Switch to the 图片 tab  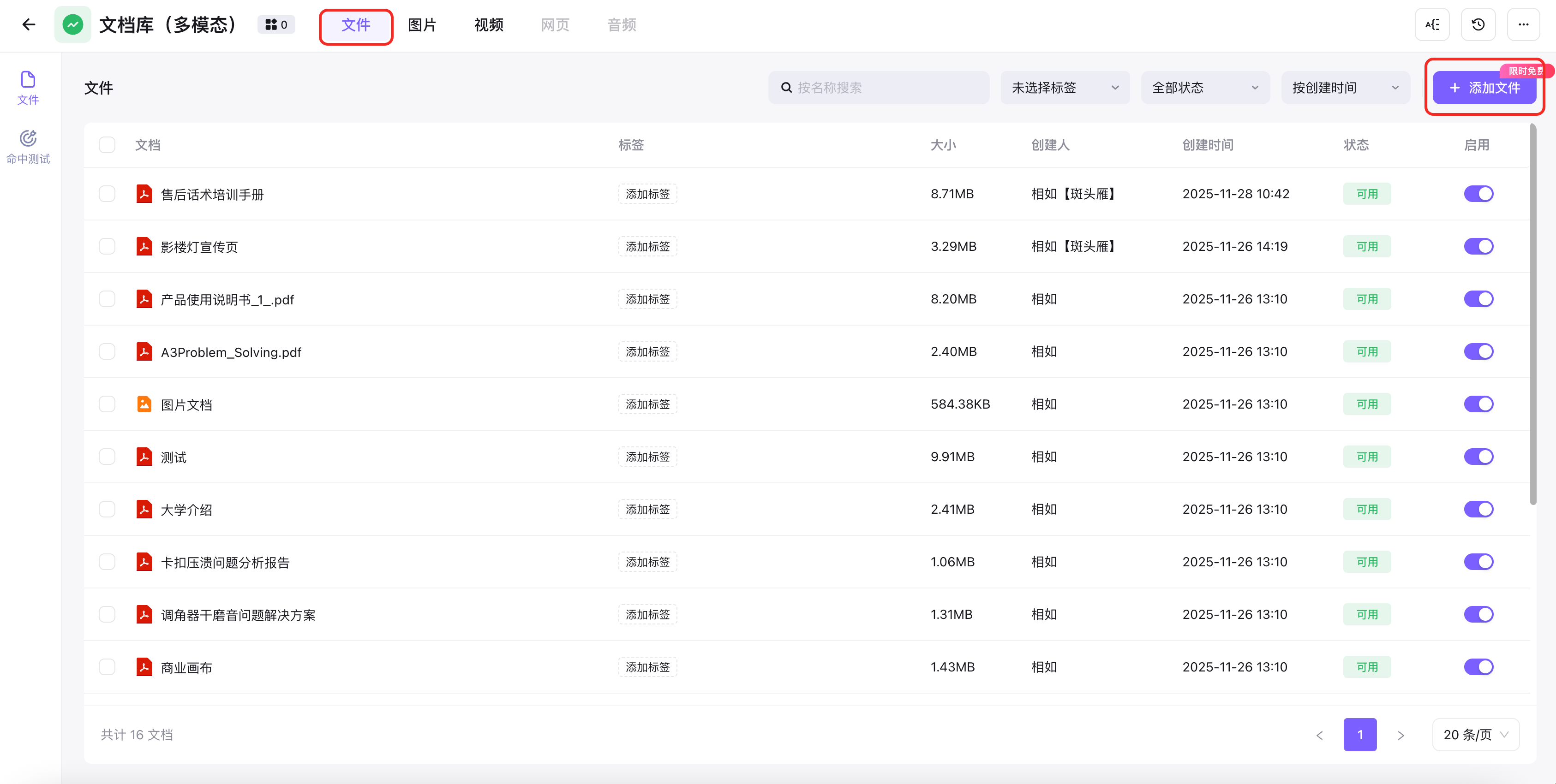pyautogui.click(x=422, y=25)
